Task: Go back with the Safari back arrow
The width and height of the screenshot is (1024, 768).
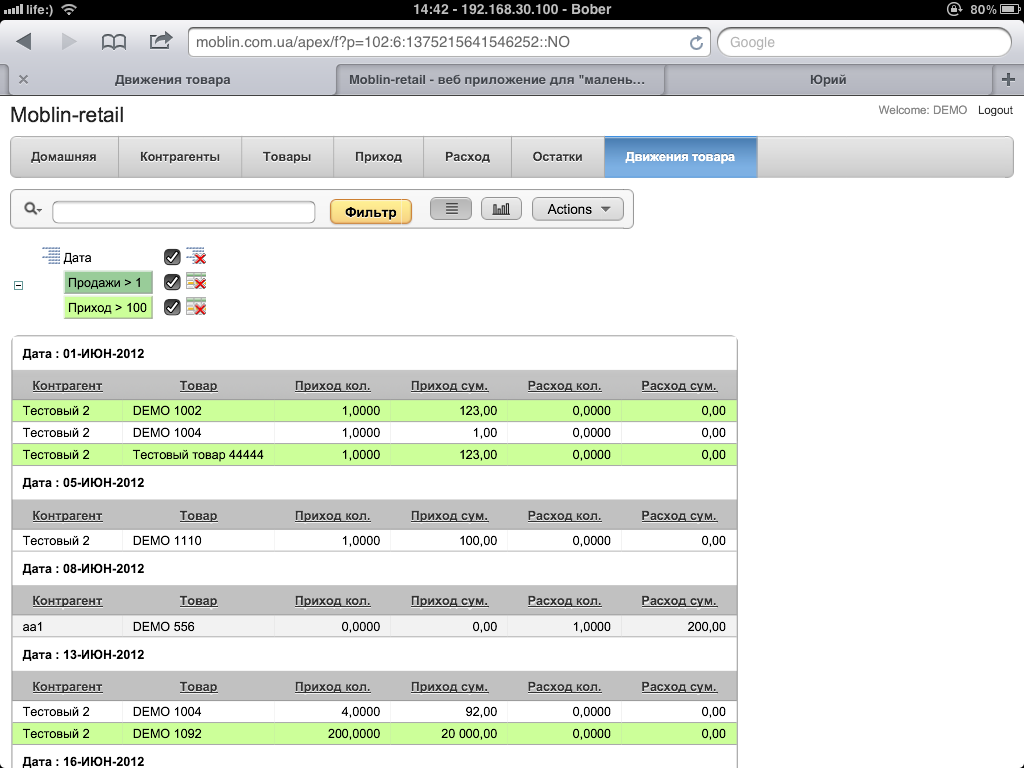Action: tap(24, 42)
